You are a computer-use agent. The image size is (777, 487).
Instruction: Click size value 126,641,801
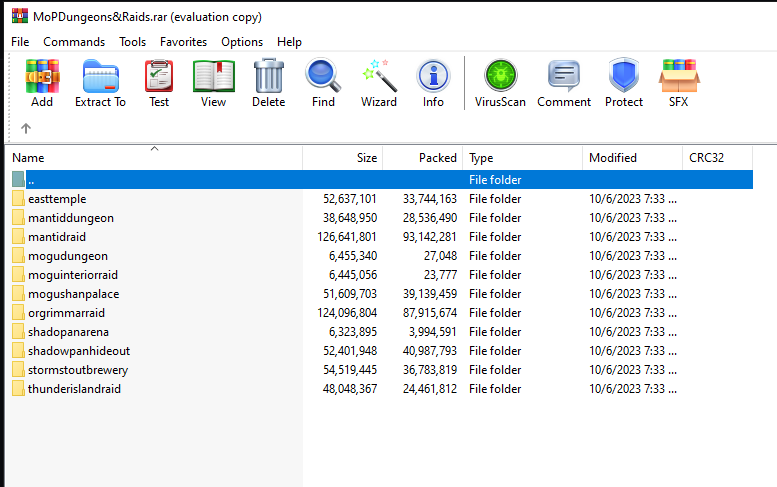(x=347, y=237)
